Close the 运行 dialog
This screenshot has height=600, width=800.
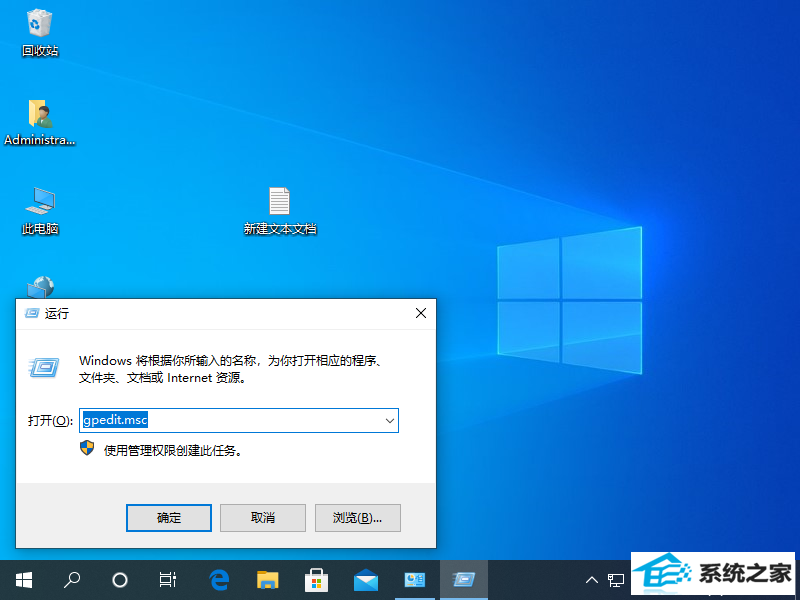pyautogui.click(x=421, y=313)
